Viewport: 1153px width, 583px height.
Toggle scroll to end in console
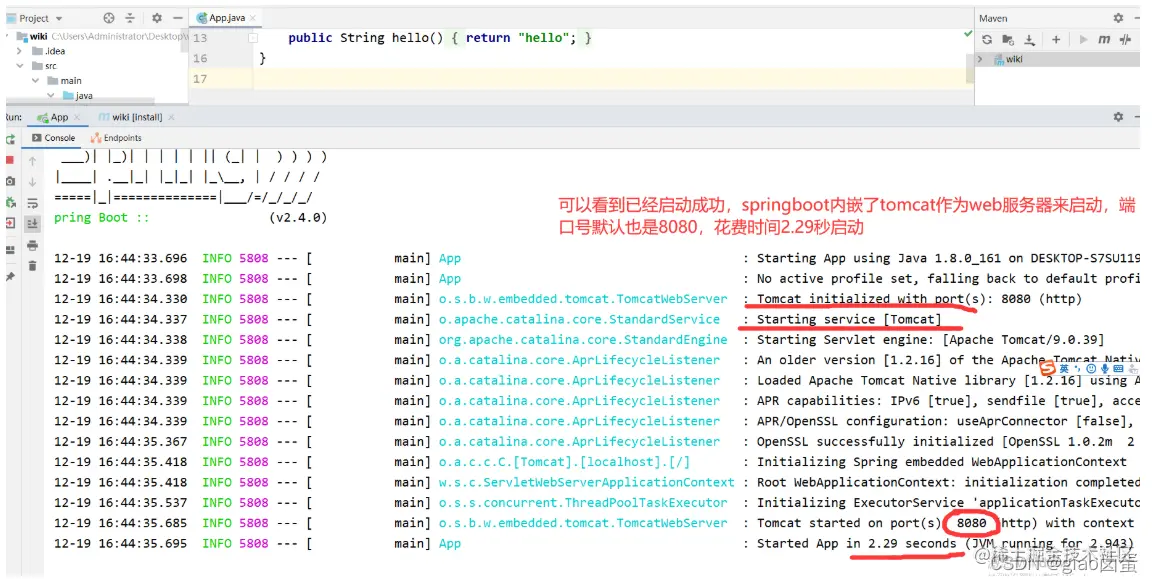32,223
